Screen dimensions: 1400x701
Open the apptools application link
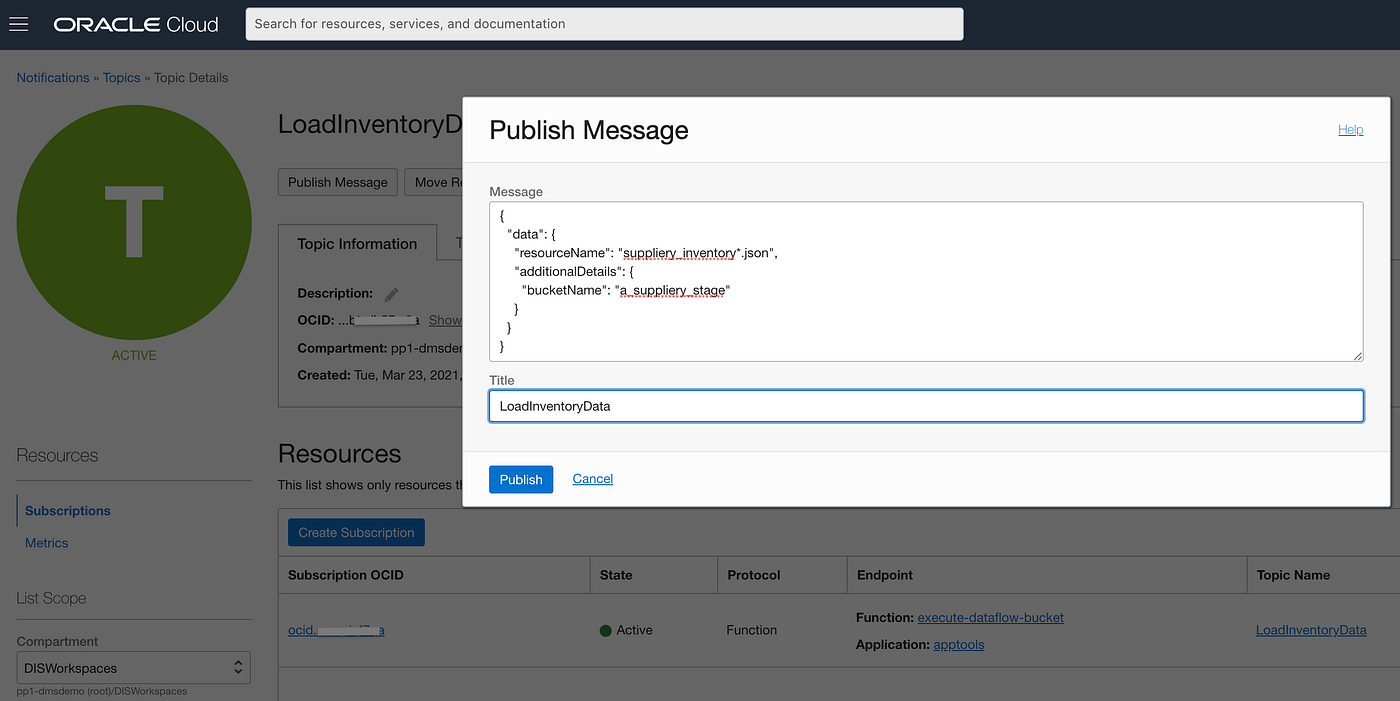(959, 645)
